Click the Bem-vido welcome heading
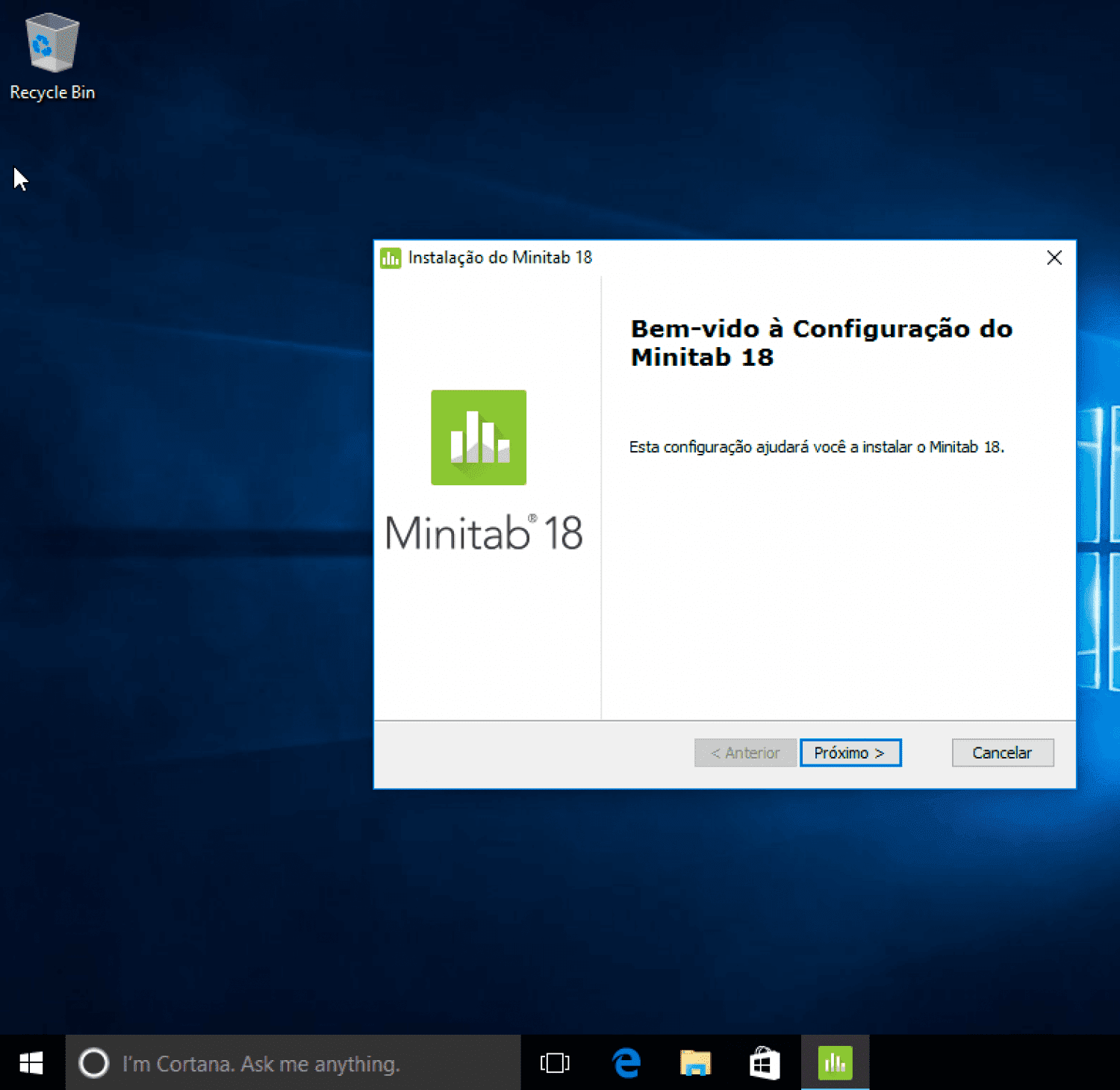1120x1090 pixels. pyautogui.click(x=821, y=343)
